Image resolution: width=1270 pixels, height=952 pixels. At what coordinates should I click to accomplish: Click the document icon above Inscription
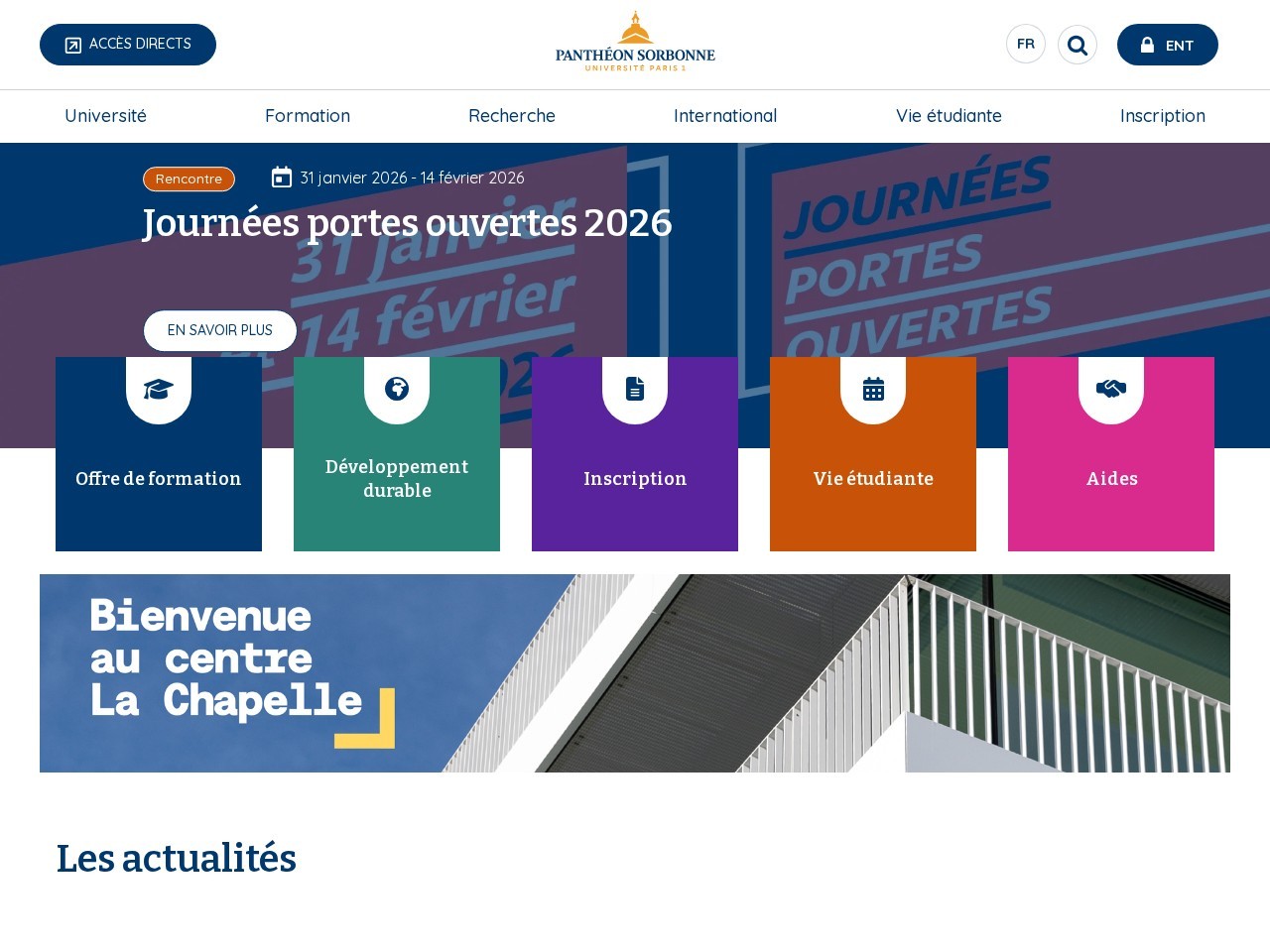635,389
